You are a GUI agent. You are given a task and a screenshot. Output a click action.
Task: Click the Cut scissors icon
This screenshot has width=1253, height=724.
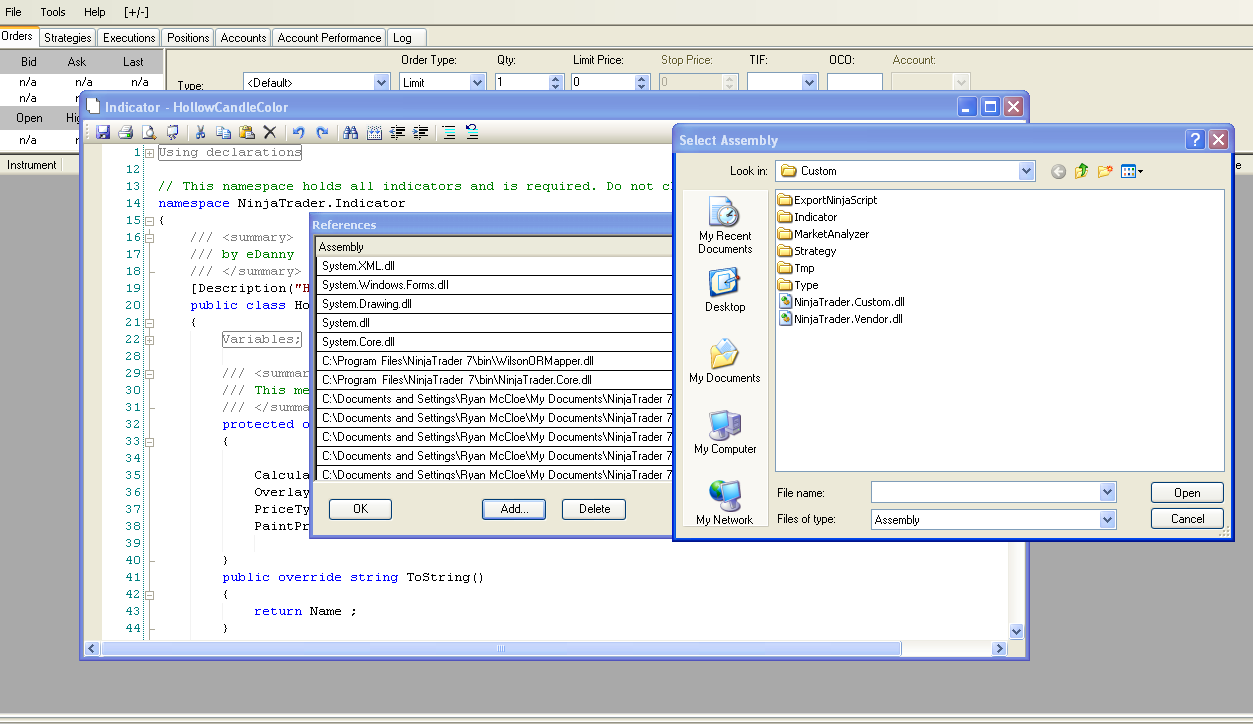tap(200, 132)
